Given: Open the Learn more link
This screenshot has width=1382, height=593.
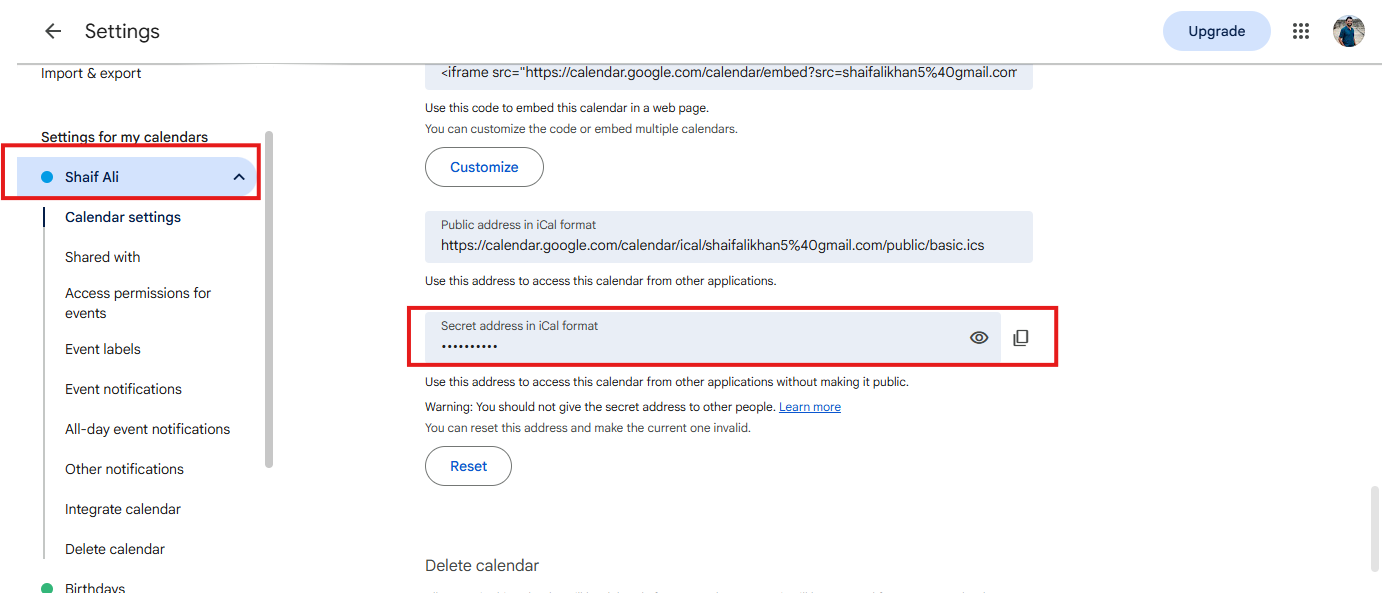Looking at the screenshot, I should click(810, 407).
